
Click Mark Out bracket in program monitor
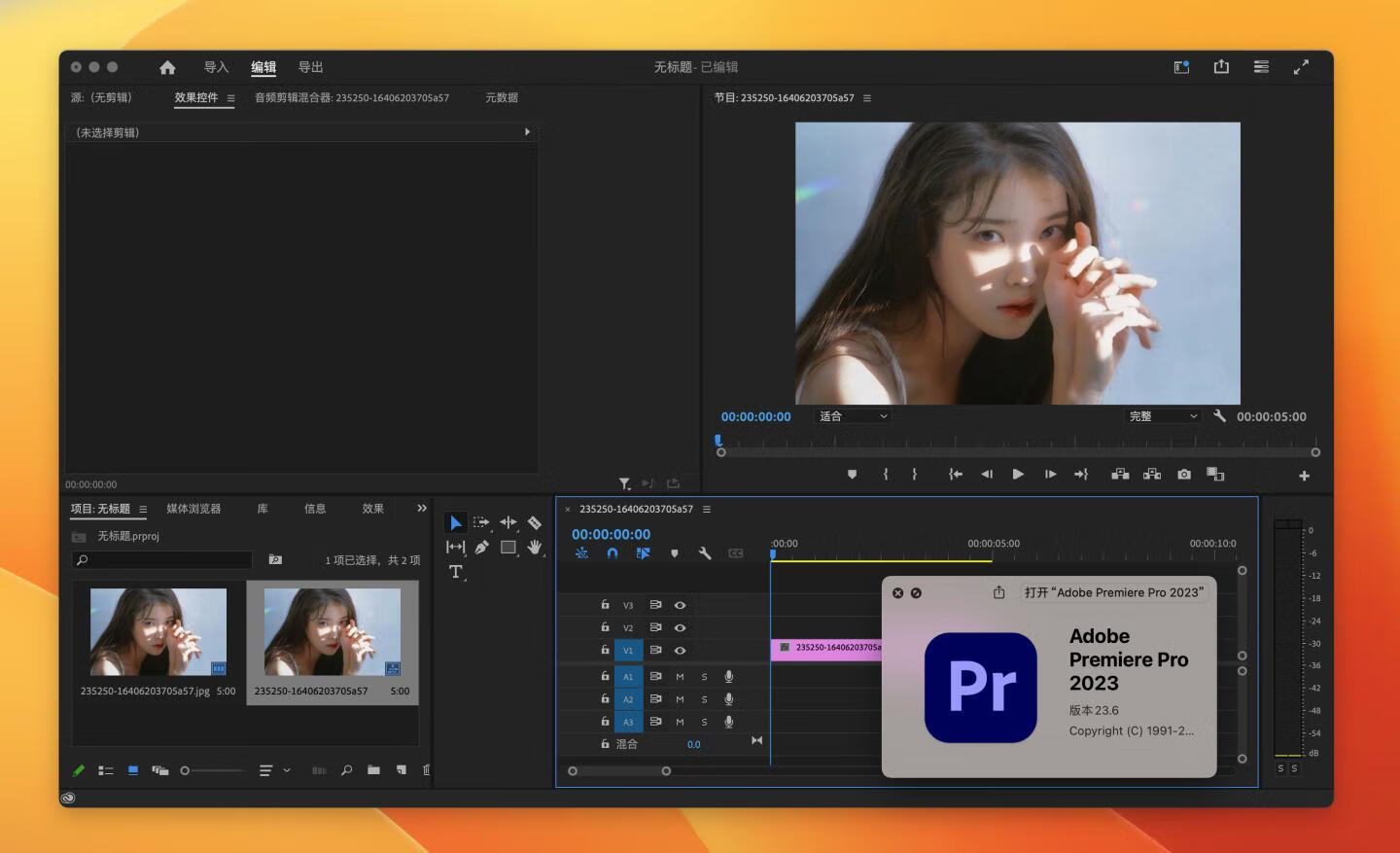point(914,475)
